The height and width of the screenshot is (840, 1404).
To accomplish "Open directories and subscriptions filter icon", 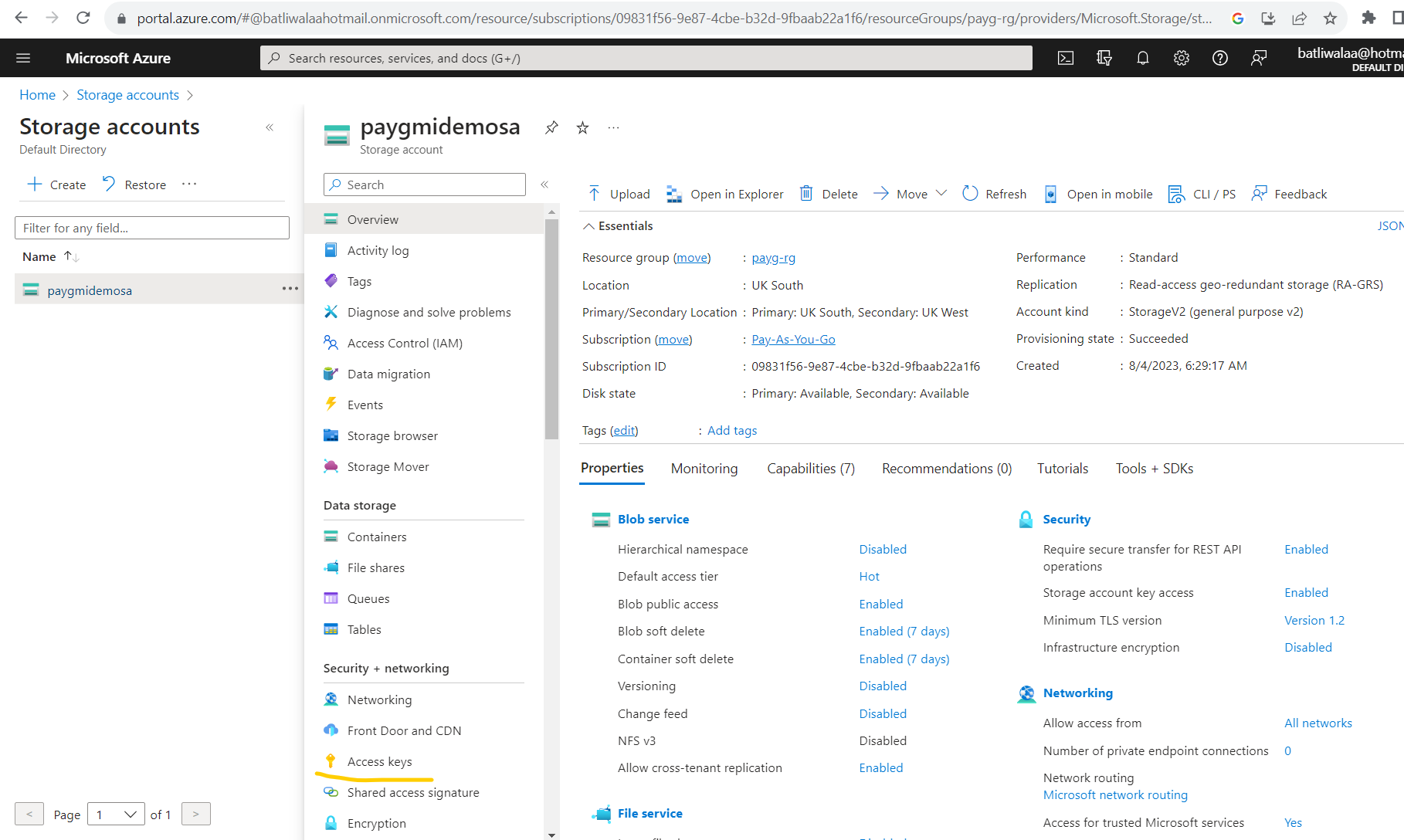I will point(1104,58).
